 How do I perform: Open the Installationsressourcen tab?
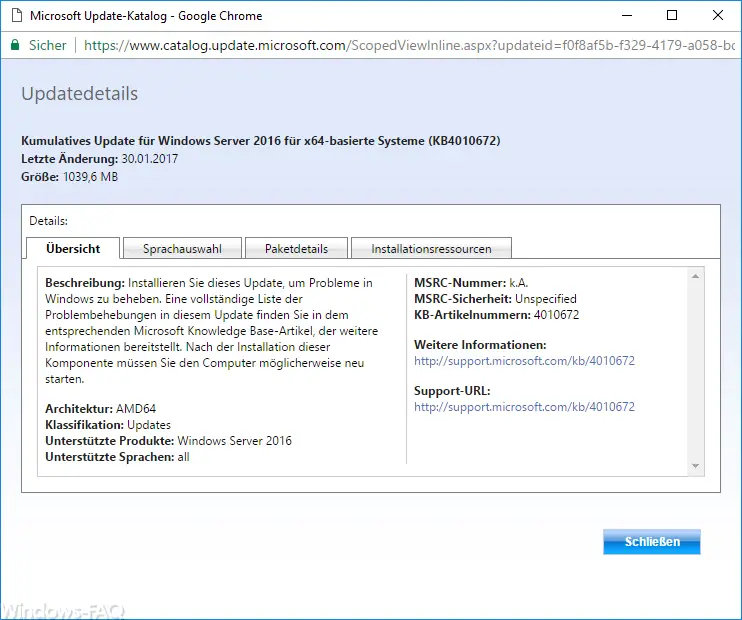tap(431, 248)
